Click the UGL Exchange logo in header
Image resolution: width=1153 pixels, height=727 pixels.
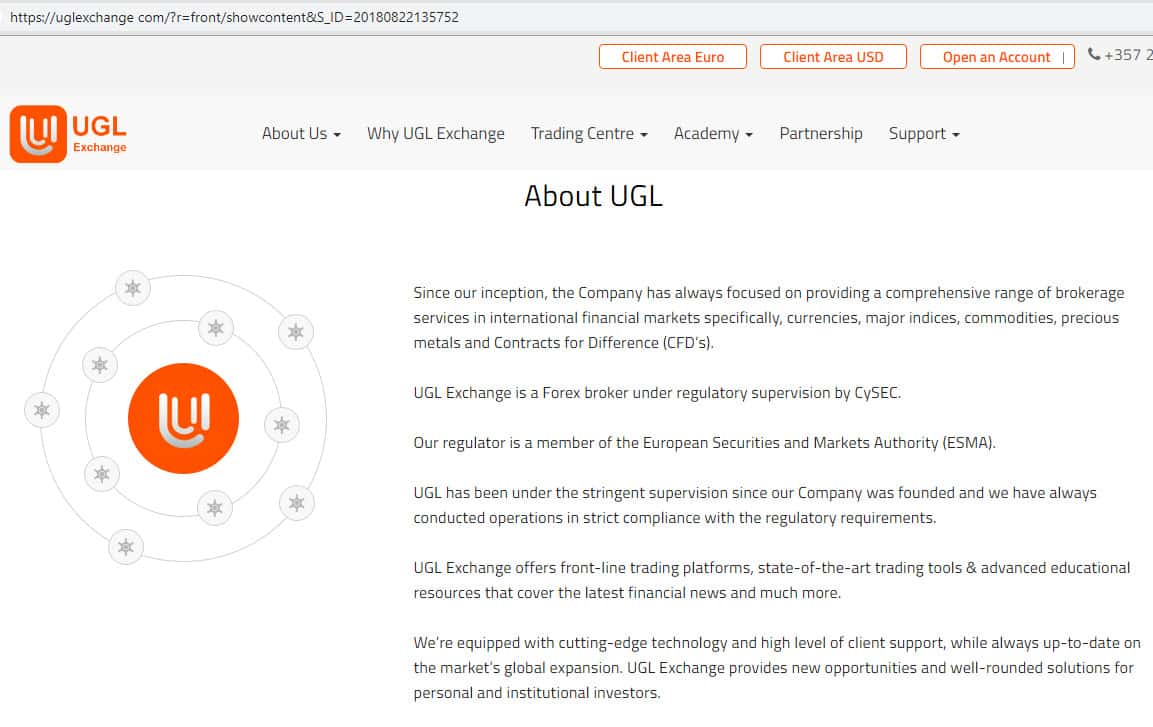tap(68, 134)
